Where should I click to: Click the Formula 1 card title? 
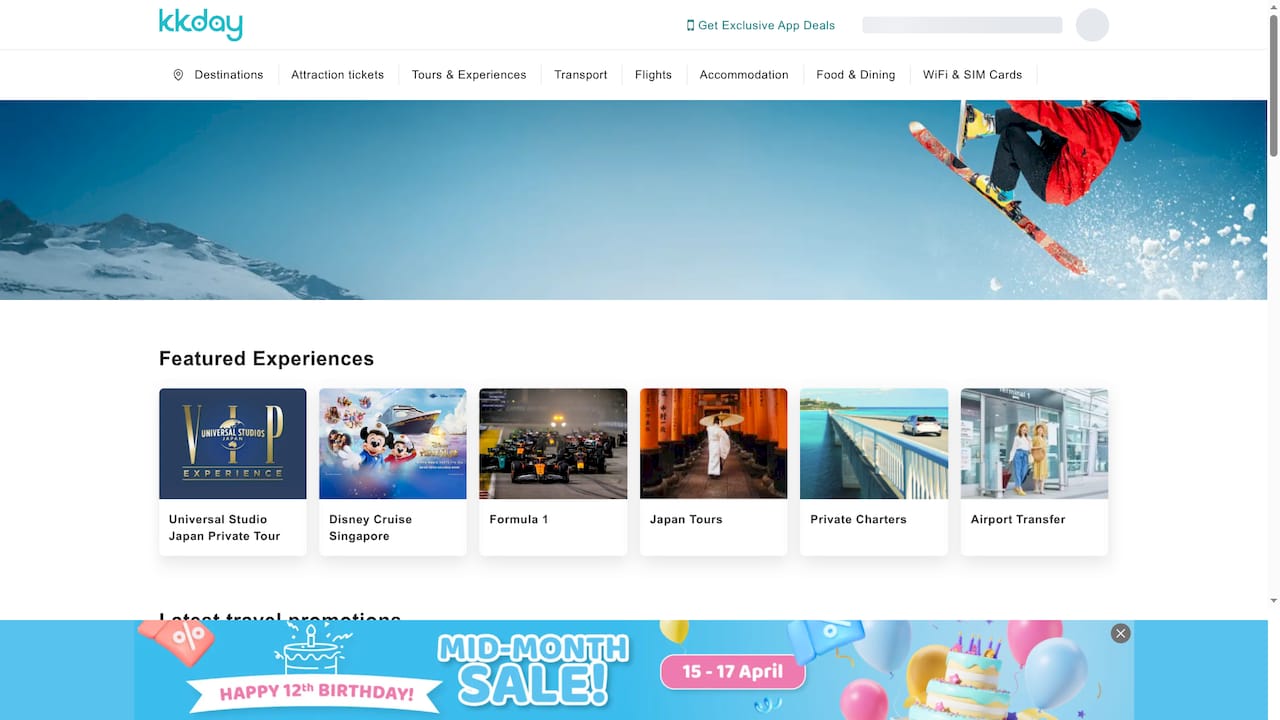519,520
